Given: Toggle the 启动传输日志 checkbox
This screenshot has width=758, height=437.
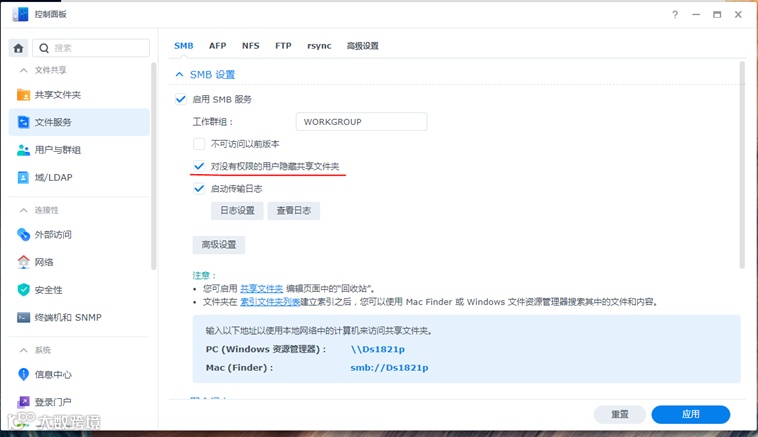Looking at the screenshot, I should click(199, 188).
